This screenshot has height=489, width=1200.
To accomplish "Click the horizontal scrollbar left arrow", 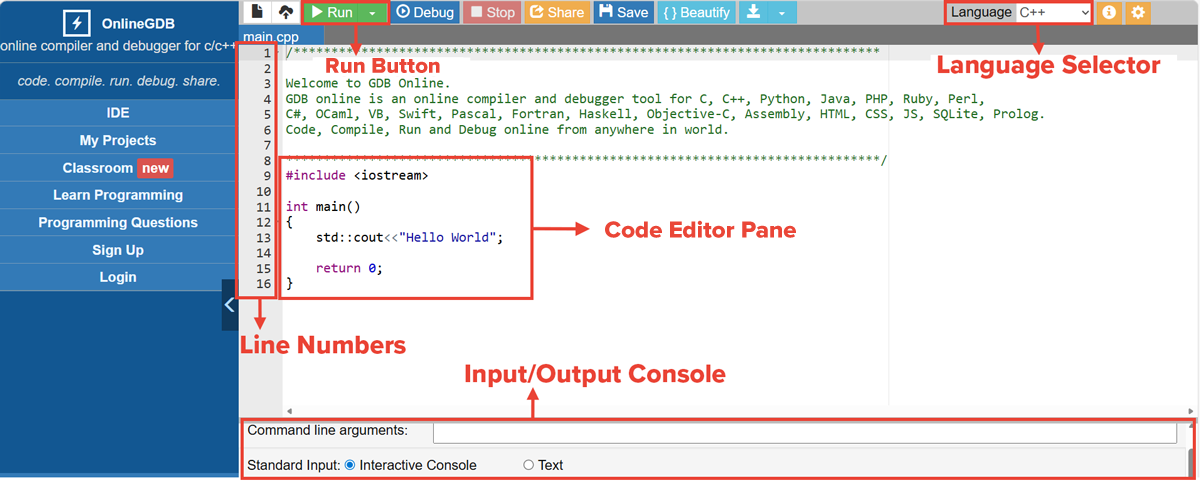I will [288, 411].
